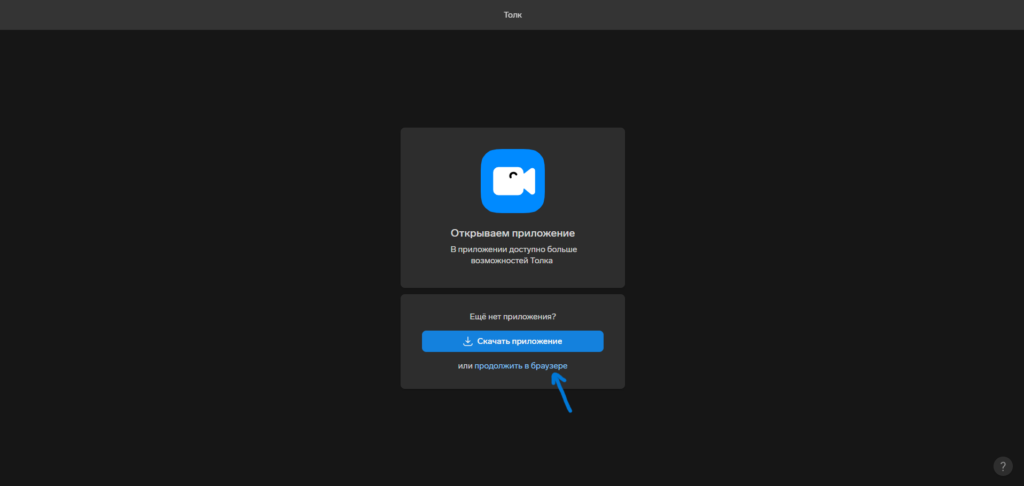Open the help question mark icon
Viewport: 1024px width, 486px height.
click(1003, 466)
